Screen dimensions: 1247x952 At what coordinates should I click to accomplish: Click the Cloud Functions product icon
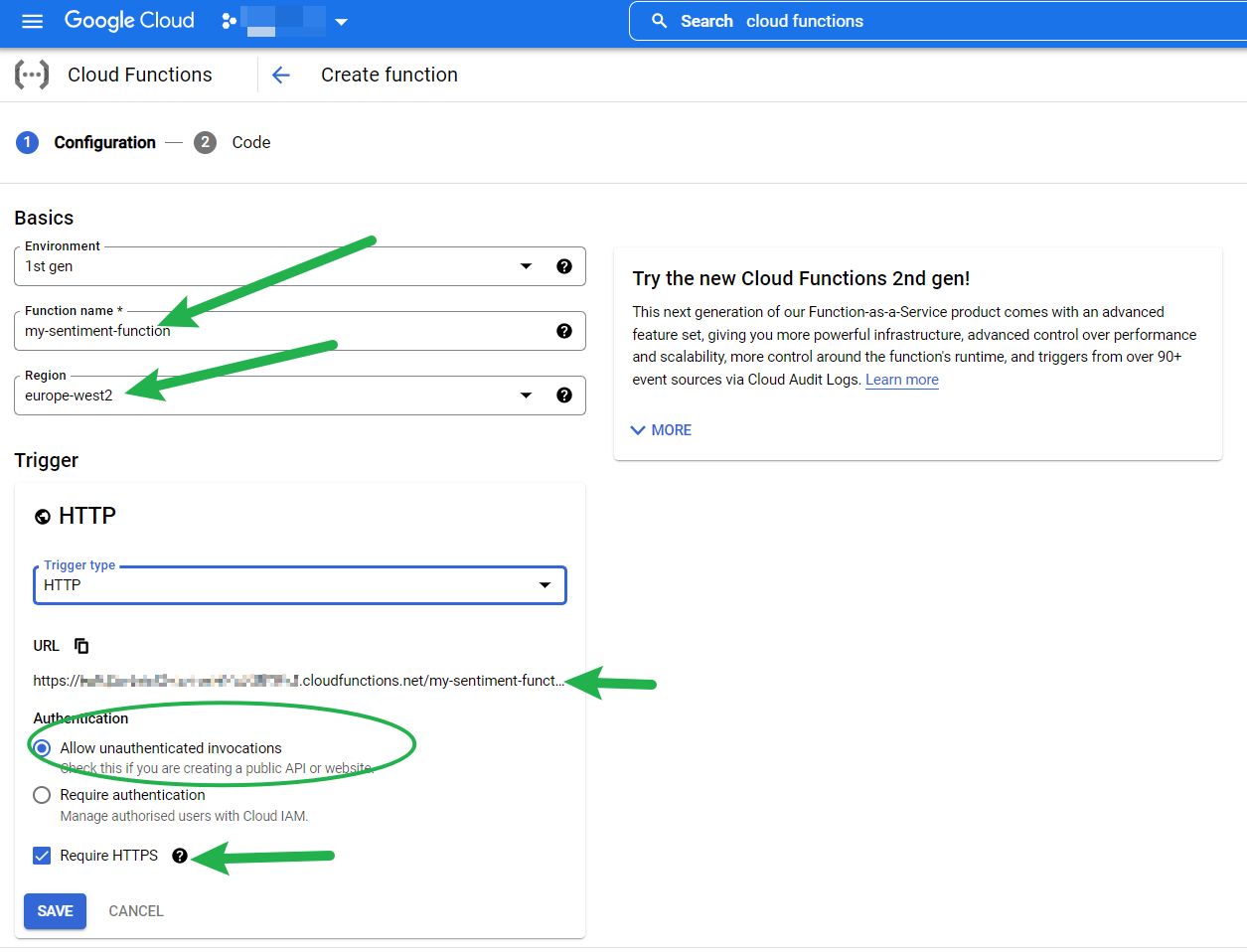[x=32, y=75]
